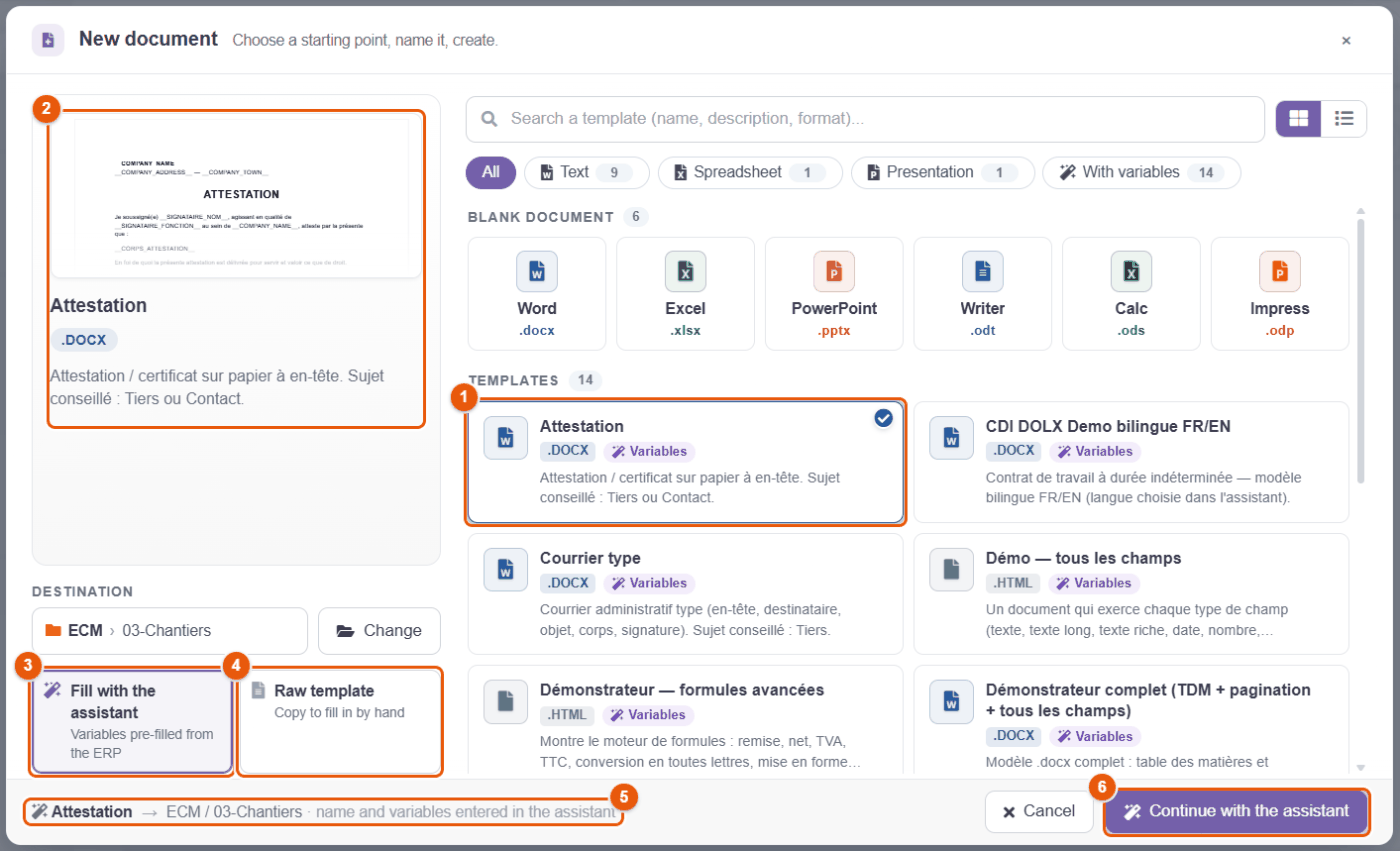Switch to list view layout
1400x851 pixels.
tap(1344, 118)
